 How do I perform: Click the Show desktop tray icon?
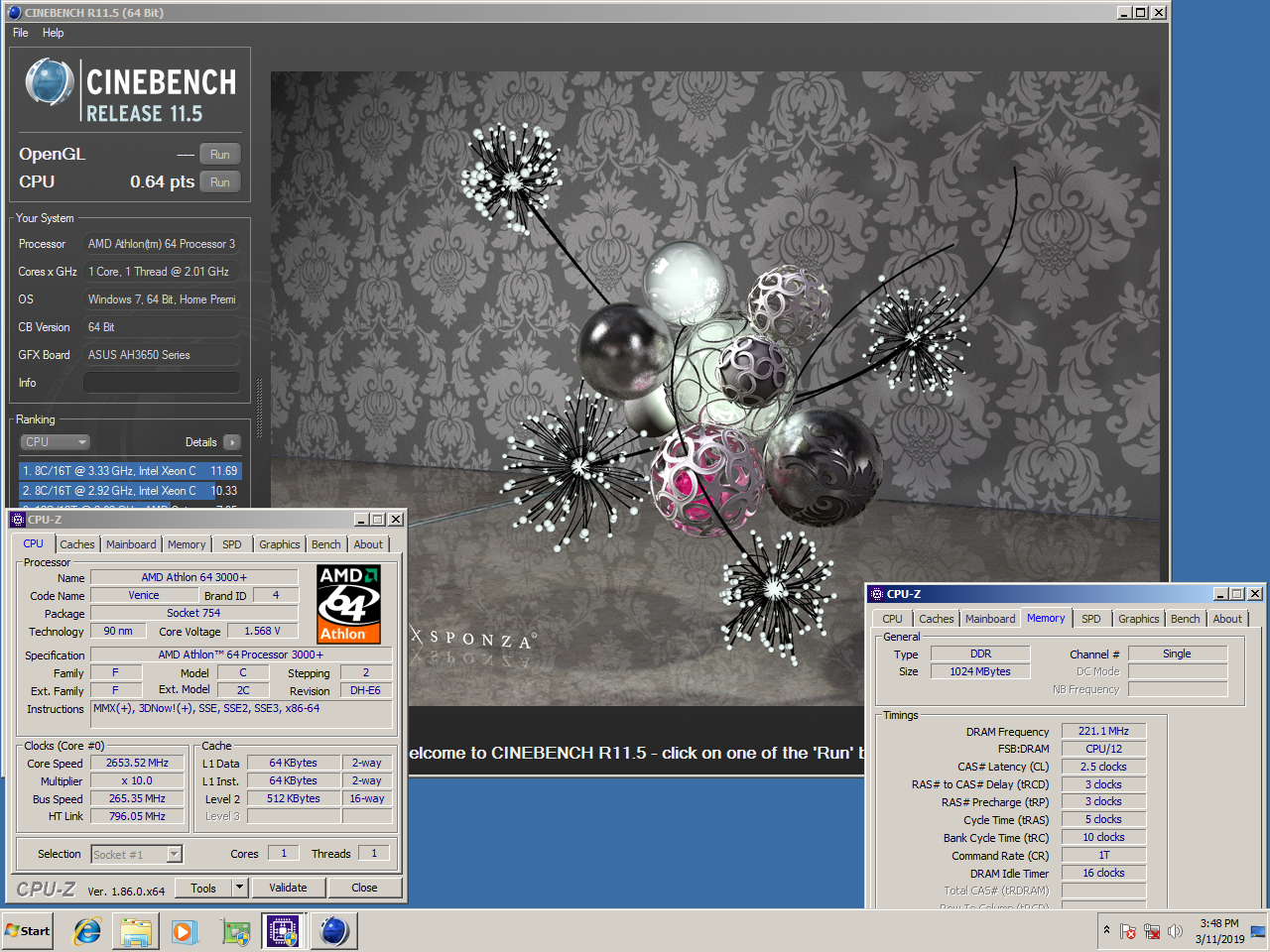(x=1258, y=931)
